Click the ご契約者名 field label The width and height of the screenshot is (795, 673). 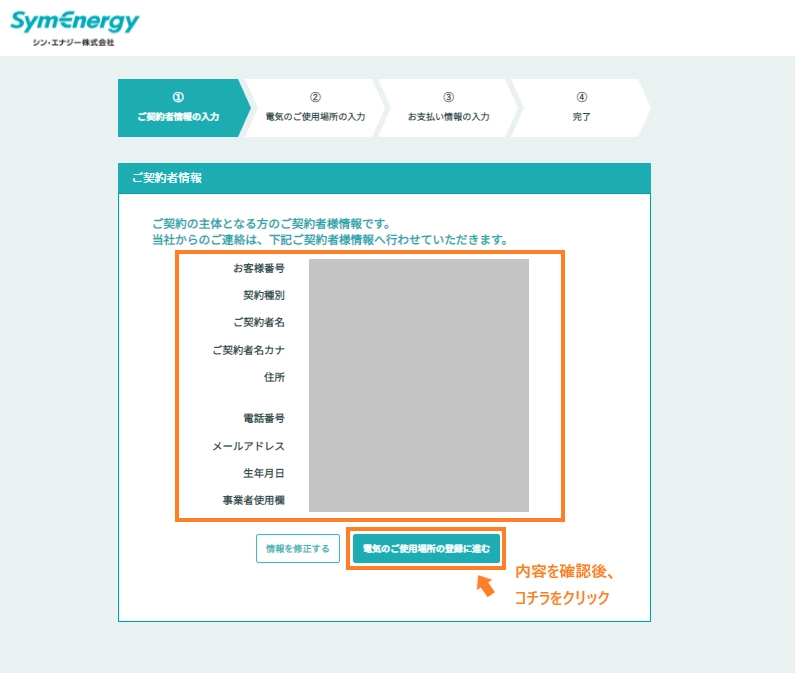point(259,323)
